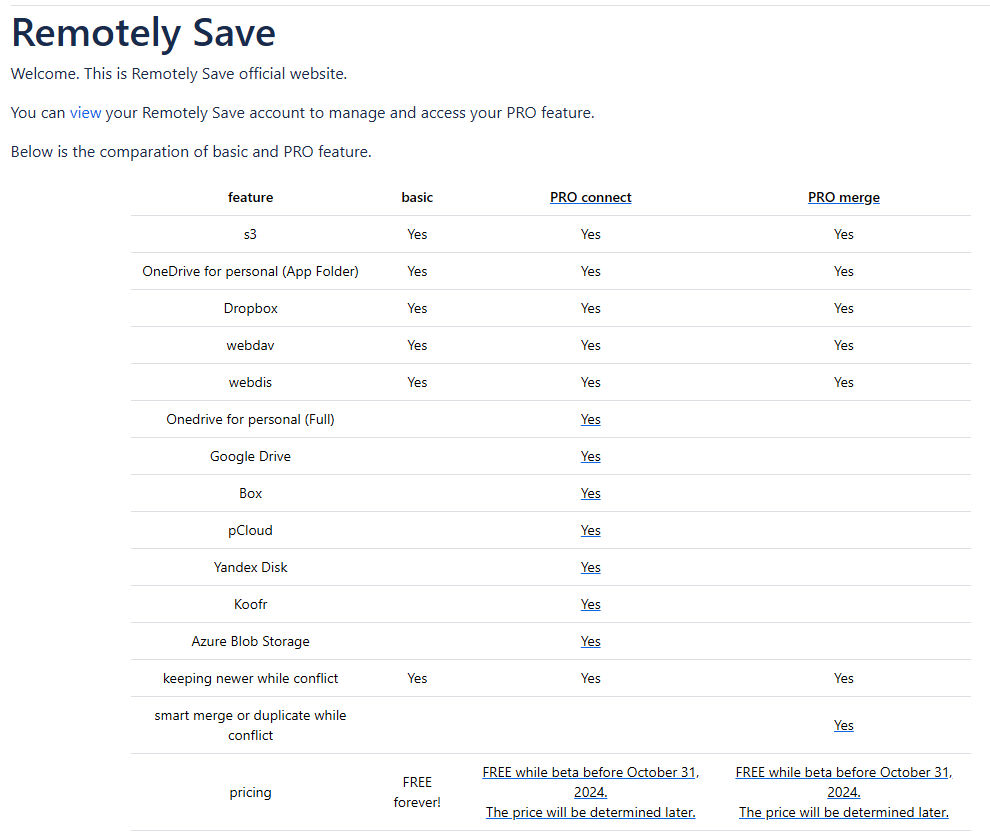Image resolution: width=990 pixels, height=832 pixels.
Task: Click the Dropbox feature row label
Action: (x=251, y=309)
